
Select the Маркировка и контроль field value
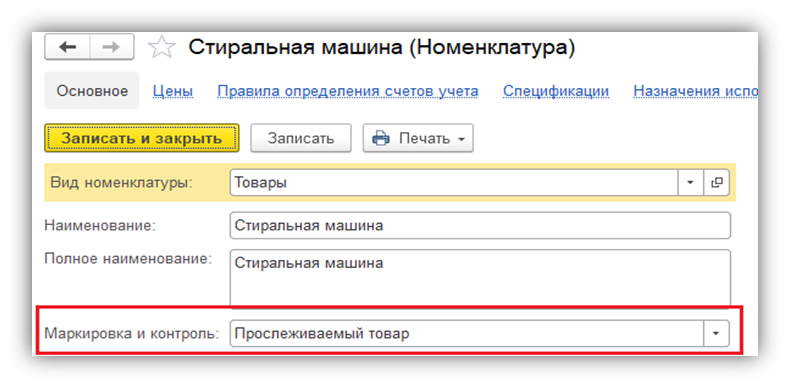click(467, 334)
